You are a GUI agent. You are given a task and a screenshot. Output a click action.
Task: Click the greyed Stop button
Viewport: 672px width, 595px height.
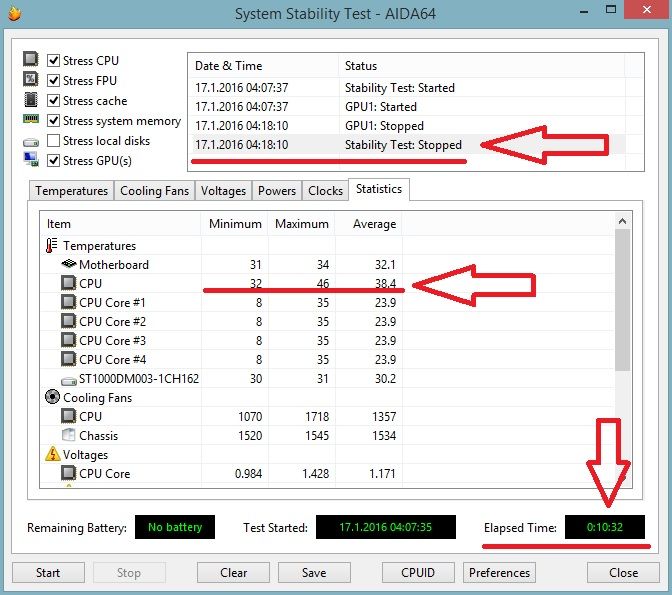pos(129,573)
